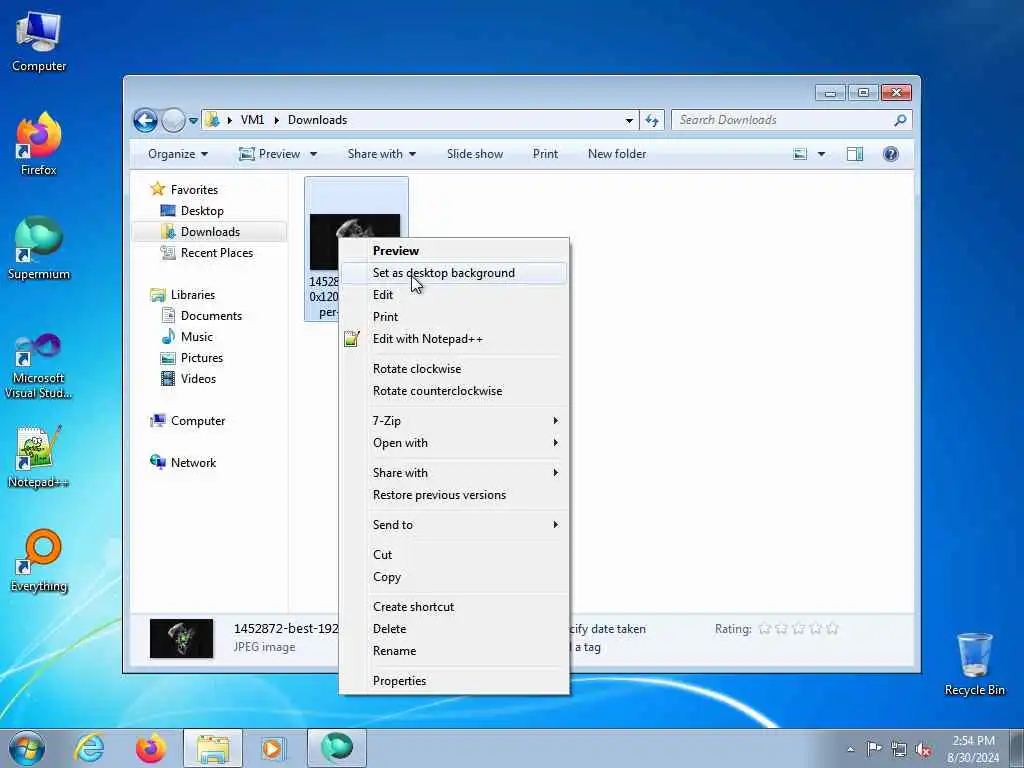The image size is (1024, 768).
Task: Set rating to five stars
Action: [x=832, y=629]
